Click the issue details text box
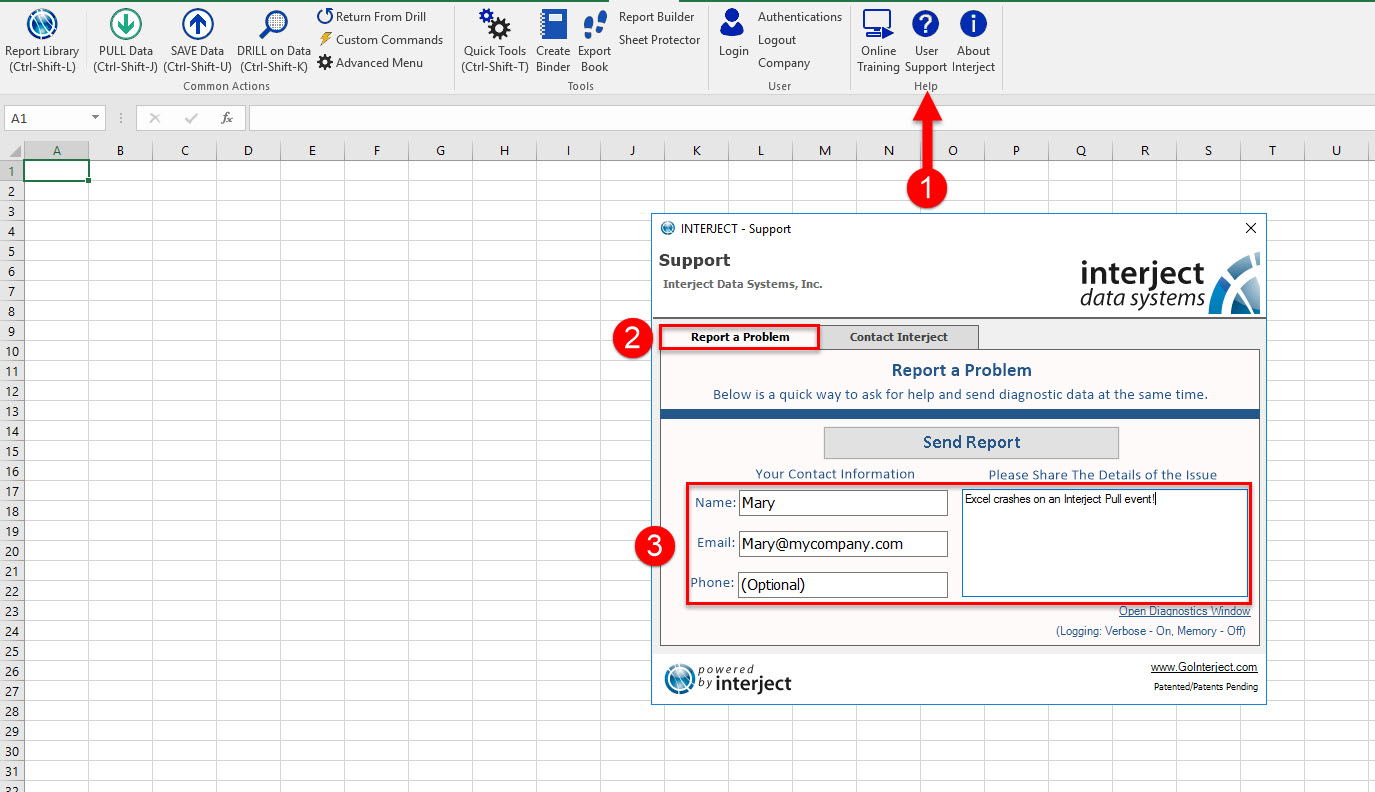Screen dimensions: 1375x792 click(x=1105, y=543)
